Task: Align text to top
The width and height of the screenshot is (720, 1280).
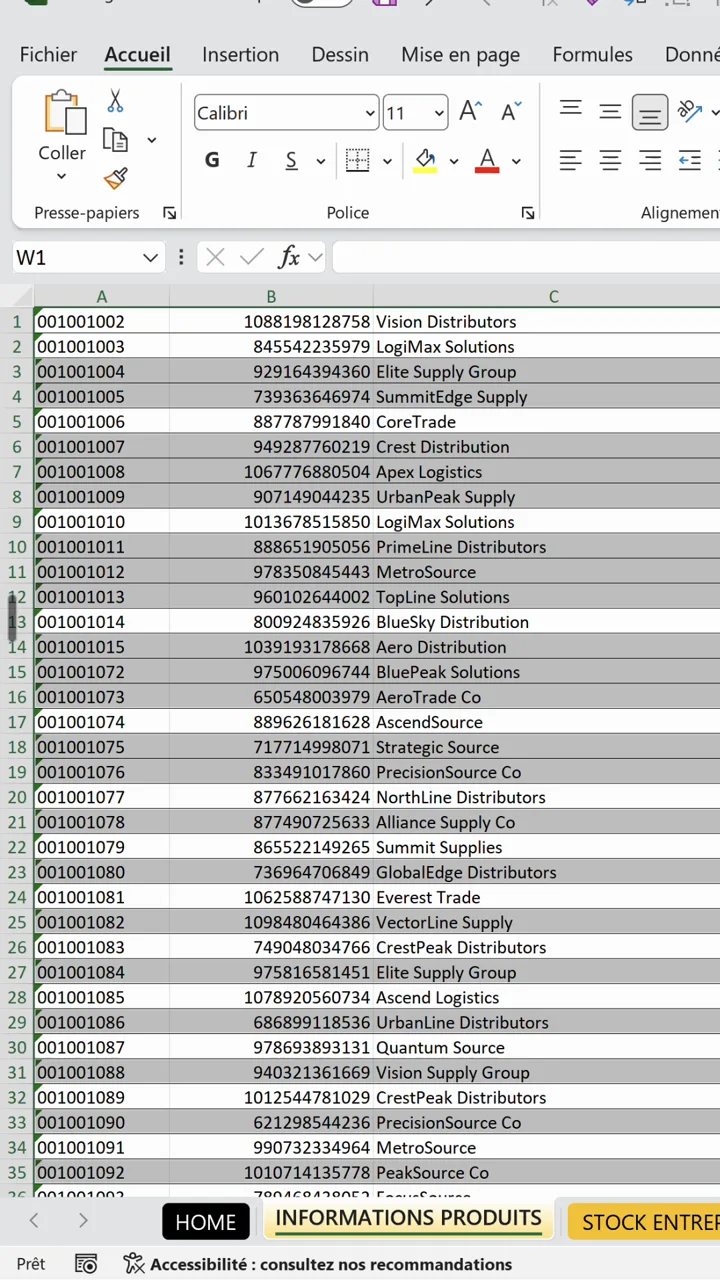Action: point(570,111)
